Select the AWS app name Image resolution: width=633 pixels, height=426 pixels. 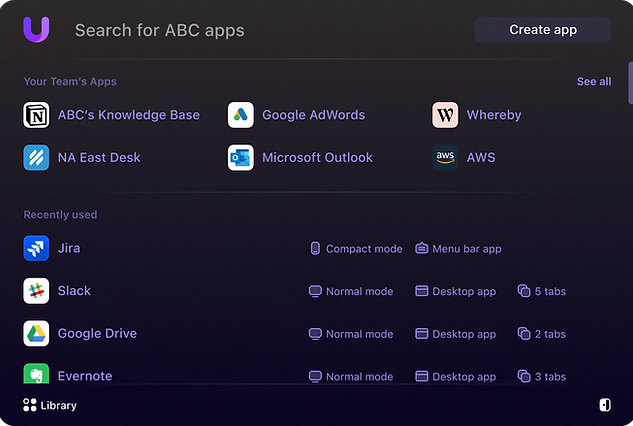pos(481,157)
